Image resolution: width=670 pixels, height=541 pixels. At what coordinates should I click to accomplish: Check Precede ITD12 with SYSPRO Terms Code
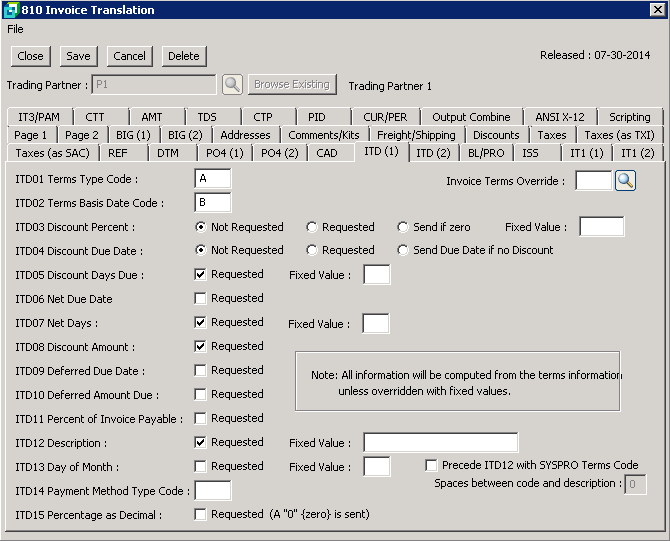point(431,465)
